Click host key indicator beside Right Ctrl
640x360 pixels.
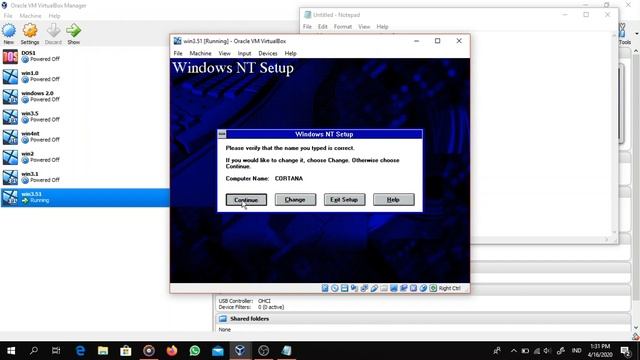[433, 288]
